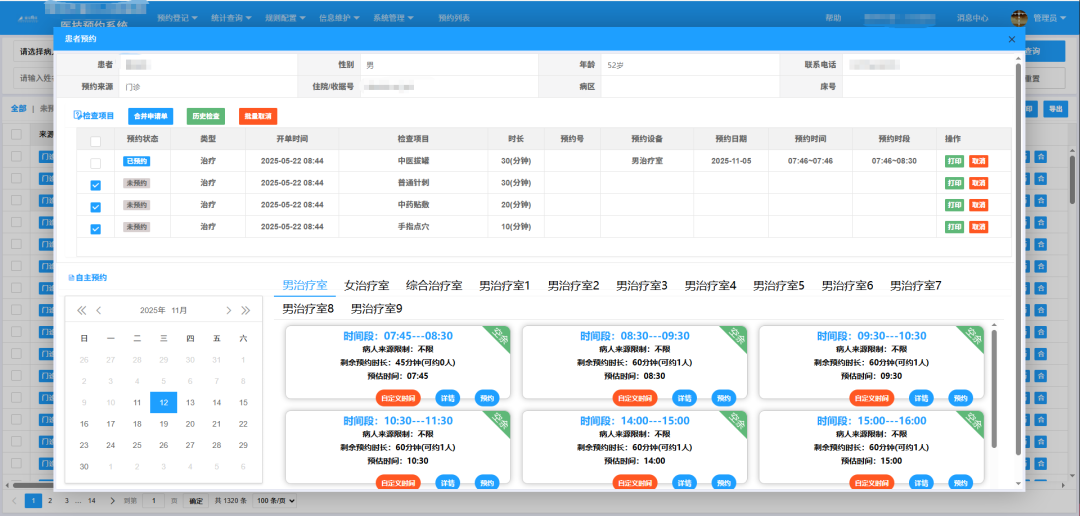The width and height of the screenshot is (1080, 516).
Task: Go to page 2 in pagination
Action: tap(50, 500)
